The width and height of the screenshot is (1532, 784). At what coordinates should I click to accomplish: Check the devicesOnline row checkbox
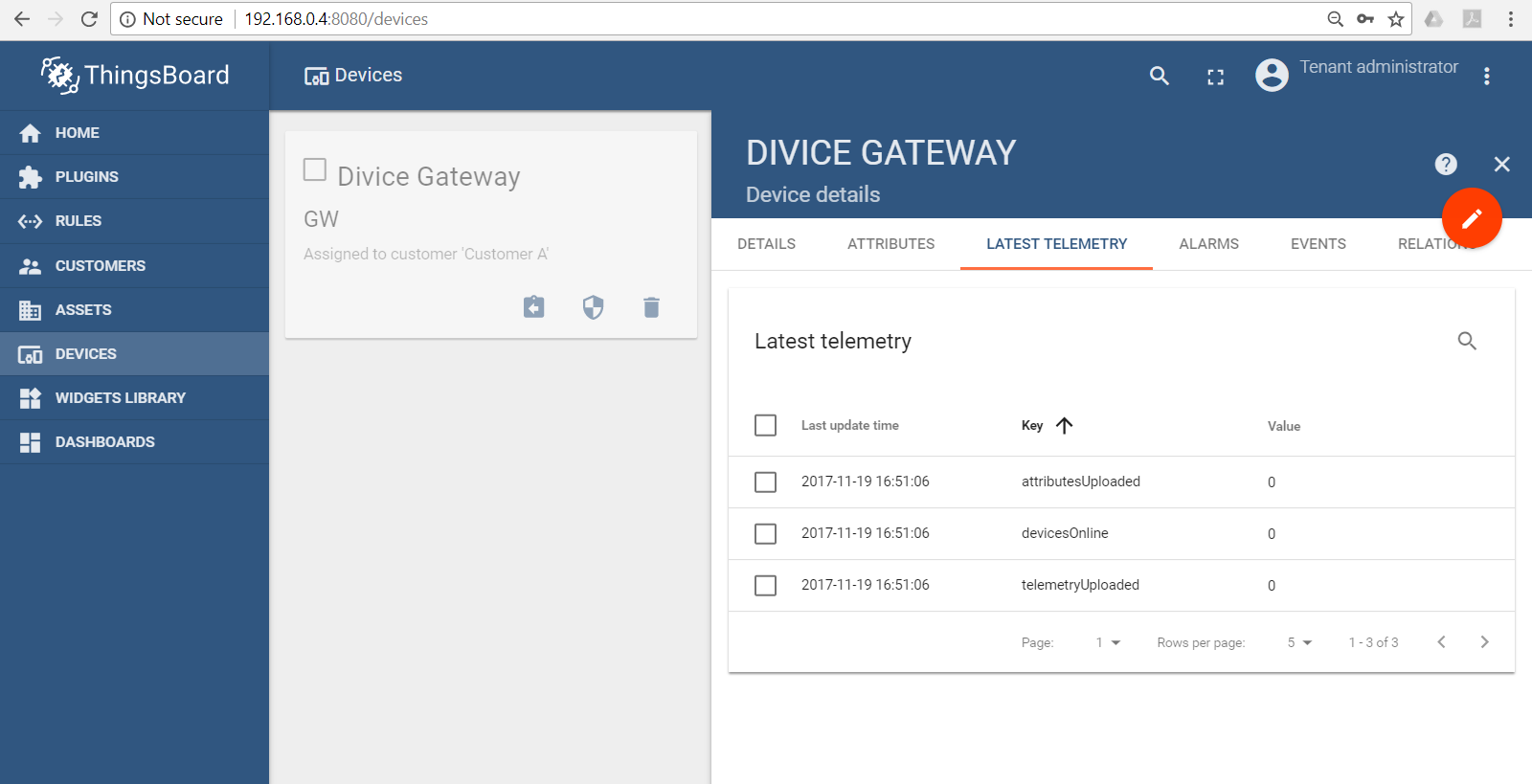(x=765, y=533)
